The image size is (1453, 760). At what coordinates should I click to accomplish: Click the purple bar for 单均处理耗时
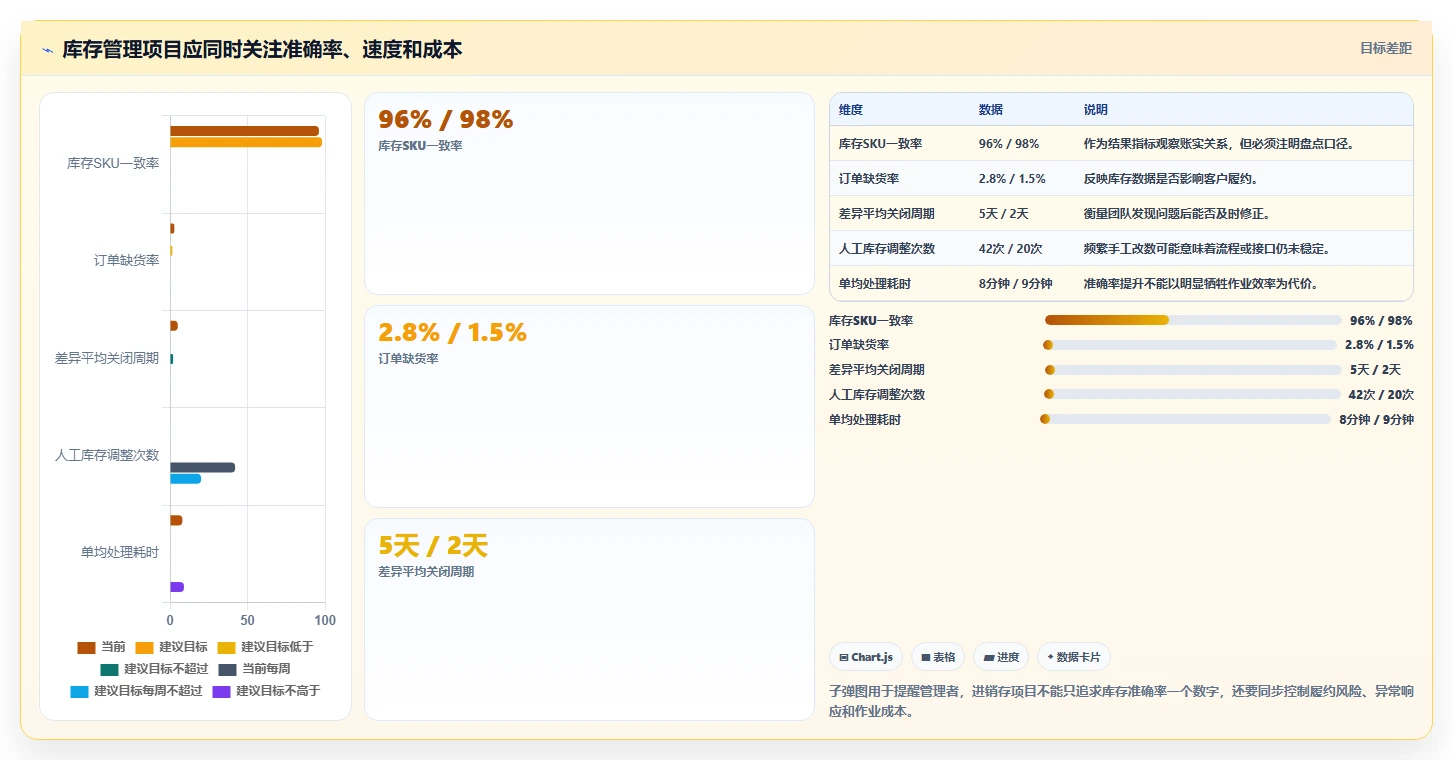tap(177, 587)
